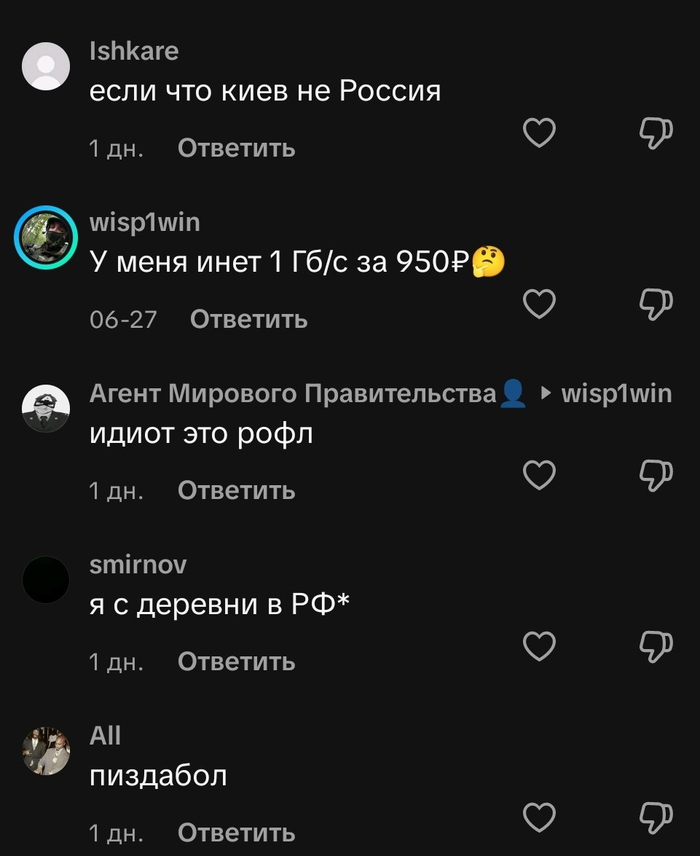
Task: Reply to All's comment via Ответить
Action: point(236,833)
